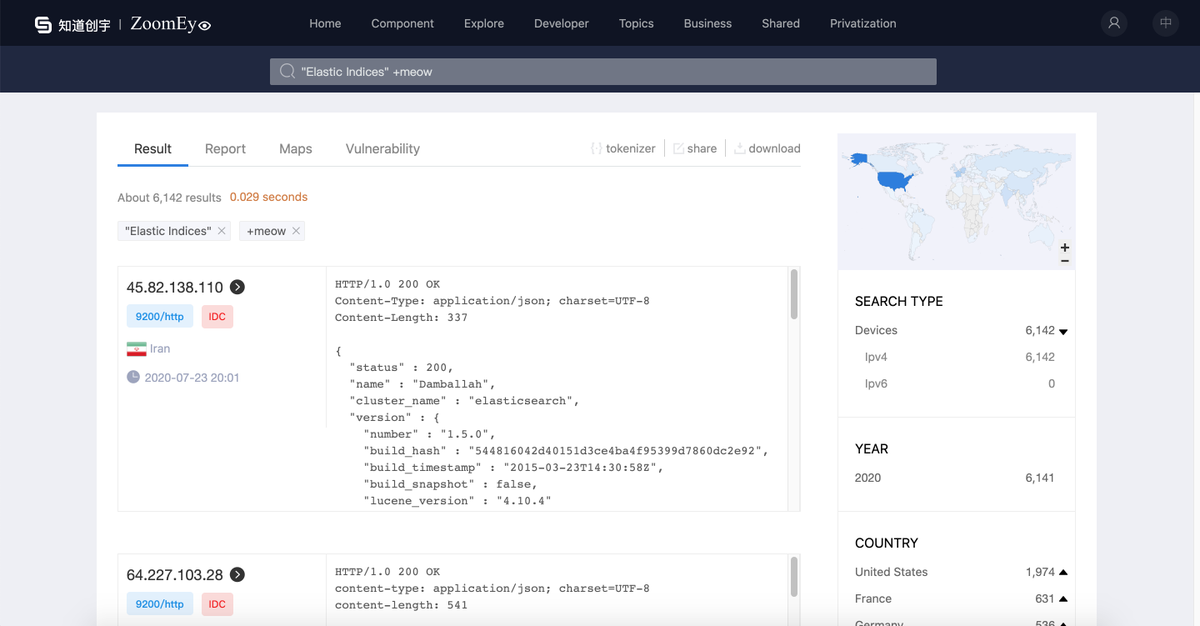Open the Privatization page
Image resolution: width=1200 pixels, height=626 pixels.
pos(863,23)
